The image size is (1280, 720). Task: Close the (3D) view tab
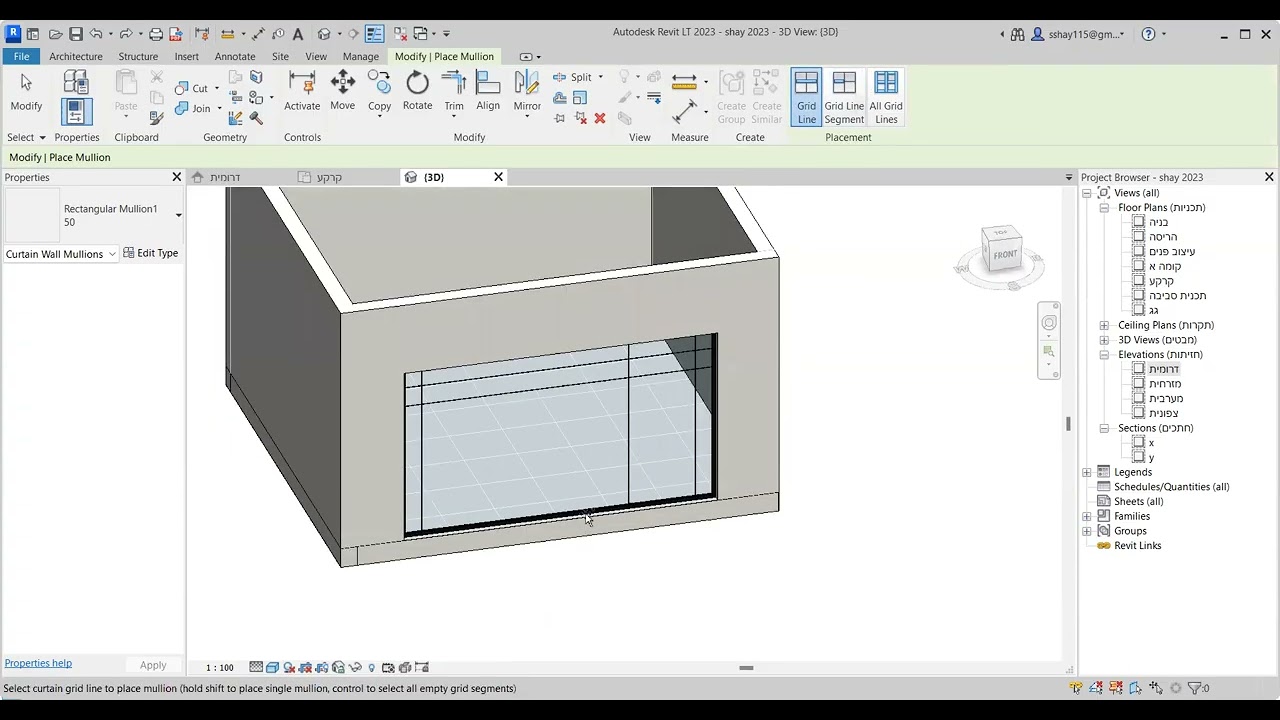coord(498,177)
